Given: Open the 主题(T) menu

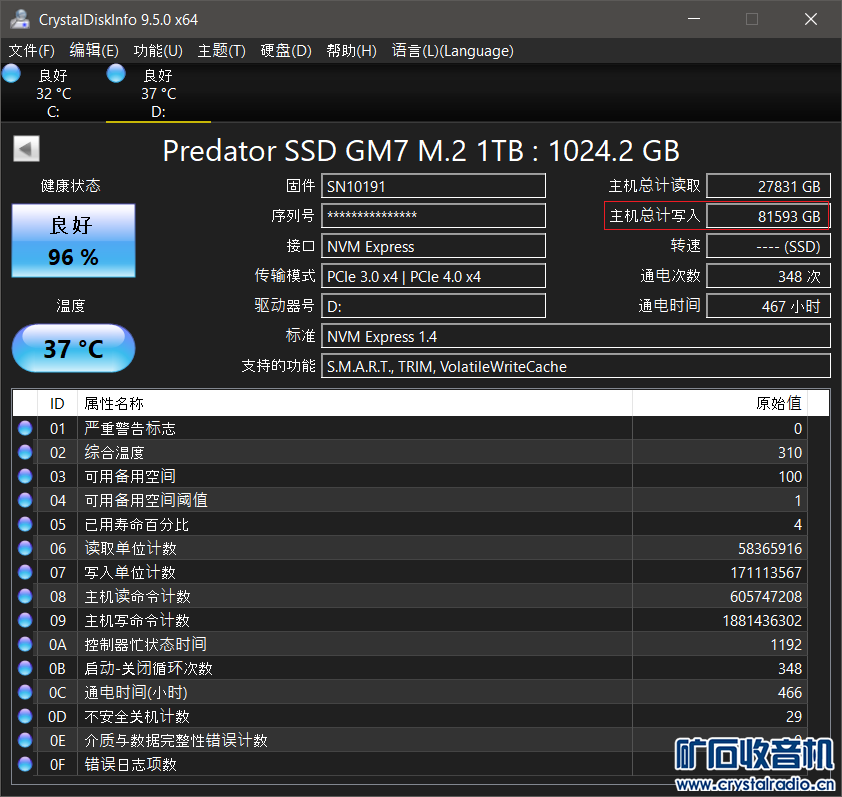Looking at the screenshot, I should point(222,51).
